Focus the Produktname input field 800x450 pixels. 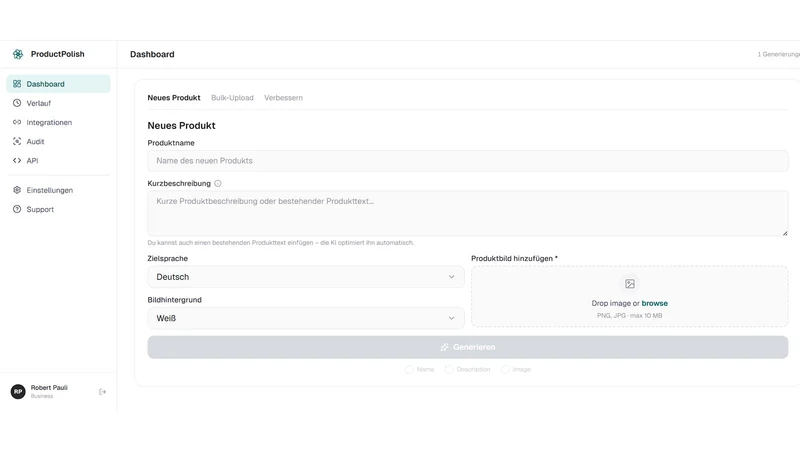click(x=468, y=161)
